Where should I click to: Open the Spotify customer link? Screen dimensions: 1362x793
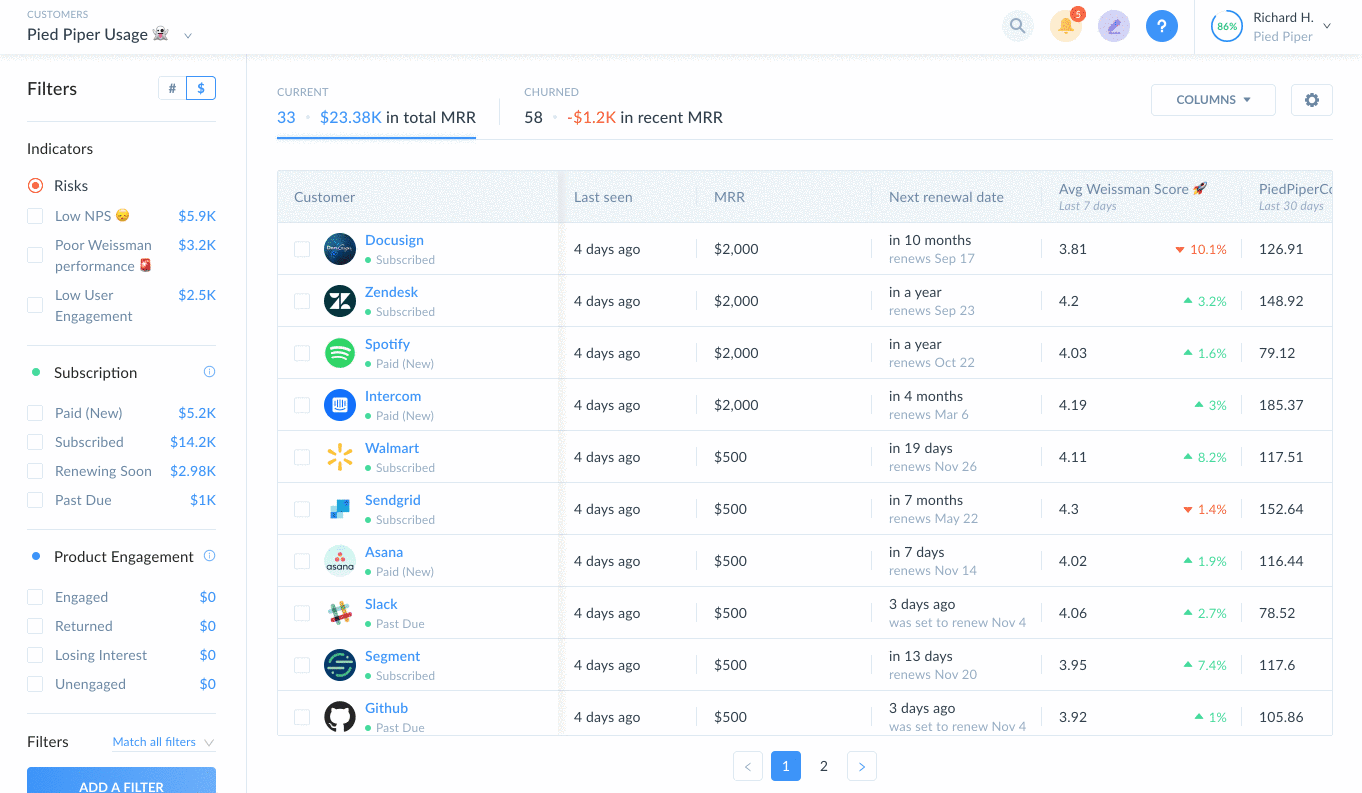387,344
